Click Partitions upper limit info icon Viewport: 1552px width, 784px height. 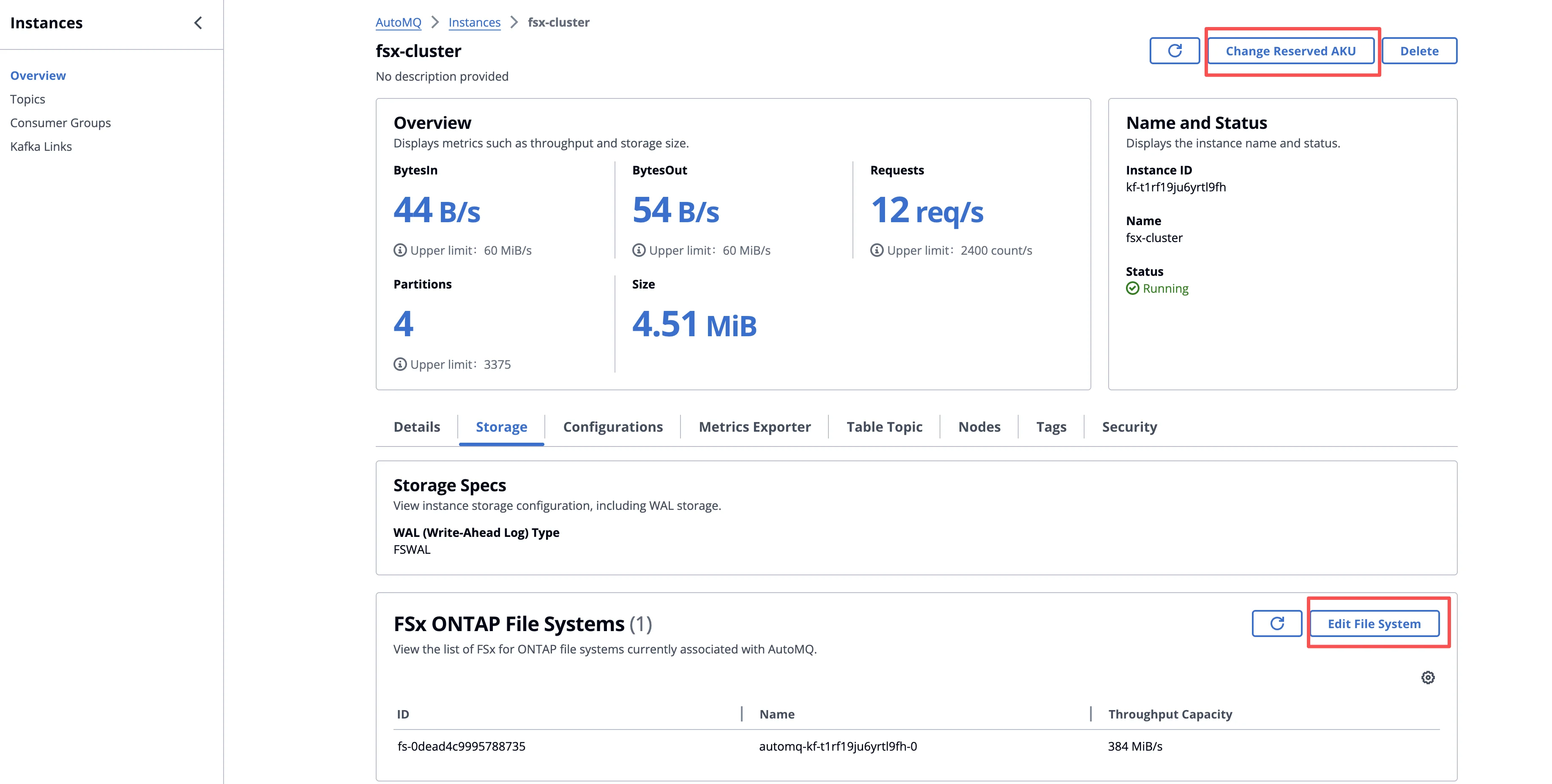[x=400, y=364]
